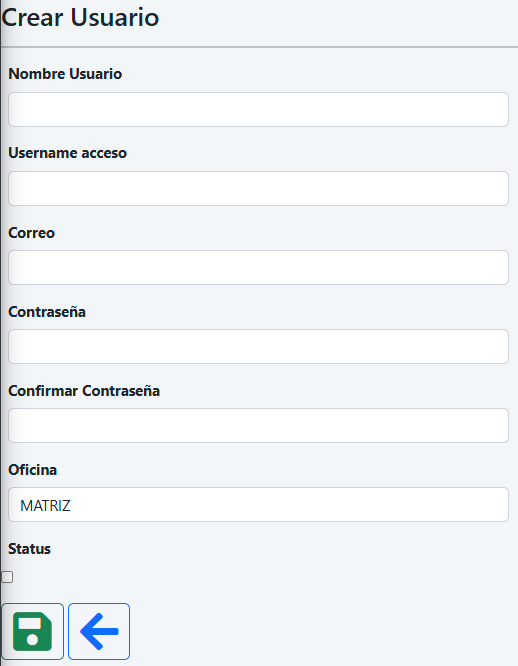This screenshot has height=666, width=518.
Task: Click the Username acceso label
Action: point(68,153)
